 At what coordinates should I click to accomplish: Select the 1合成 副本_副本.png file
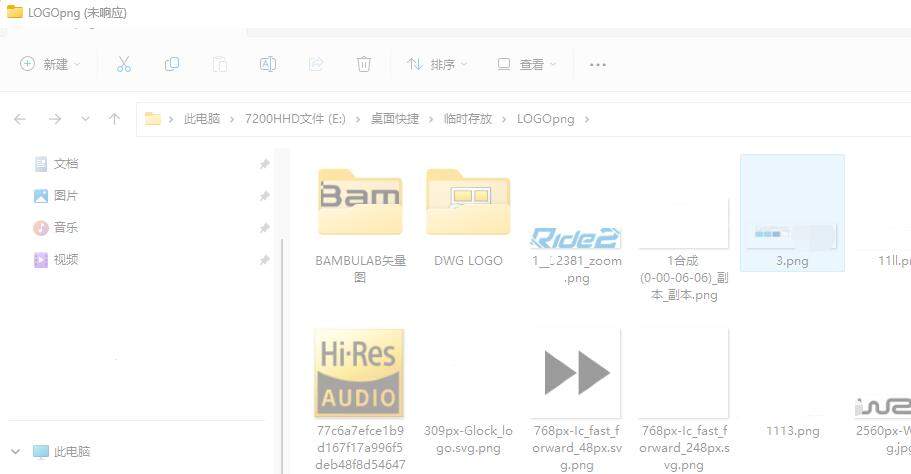684,250
